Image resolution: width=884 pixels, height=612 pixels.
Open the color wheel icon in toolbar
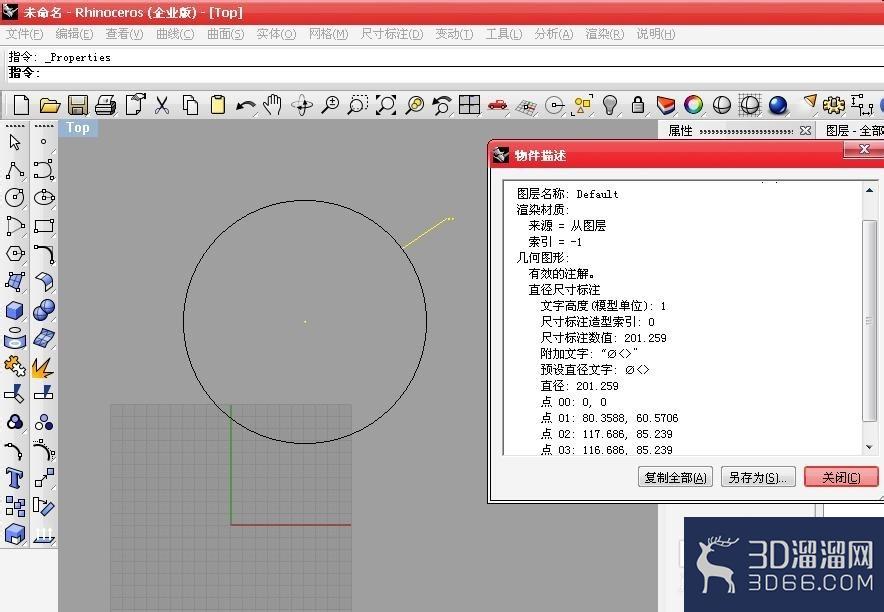pos(693,105)
